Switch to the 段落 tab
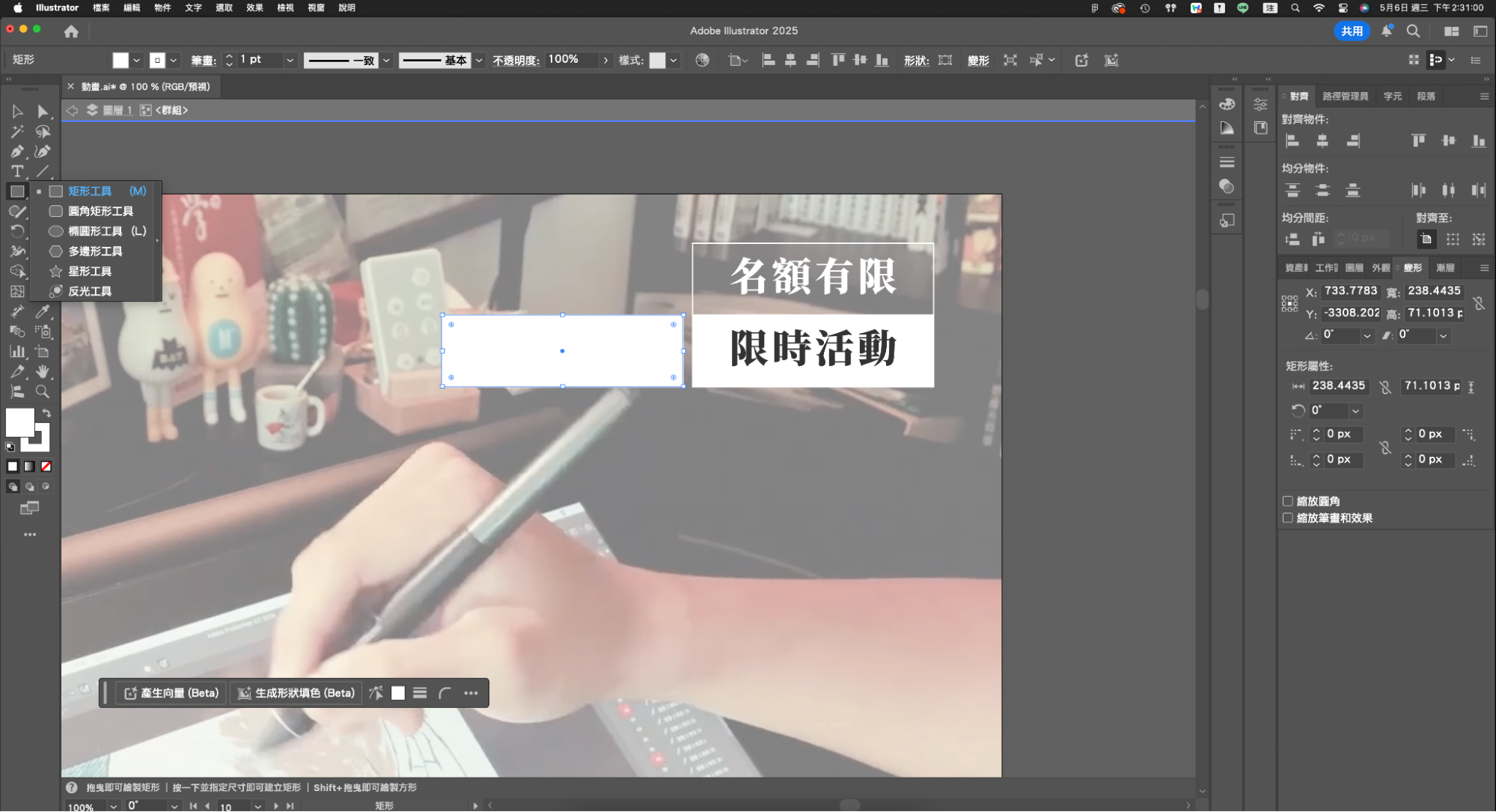1496x812 pixels. (x=1426, y=97)
